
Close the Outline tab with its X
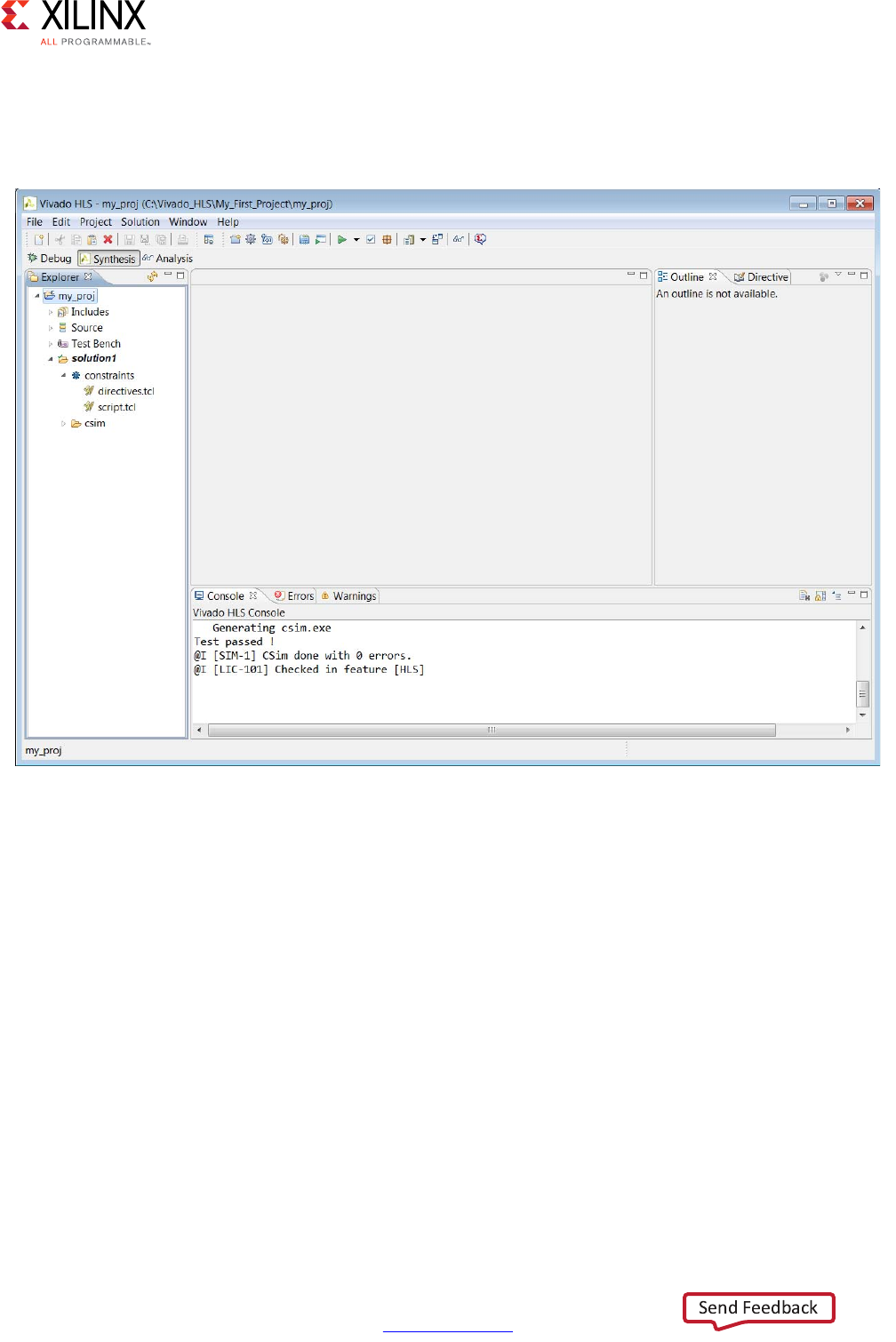tap(713, 276)
